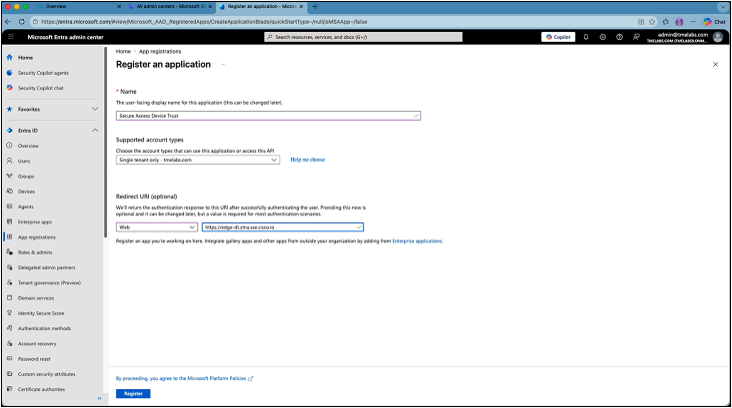This screenshot has width=732, height=408.
Task: Open Password reset
Action: 34,359
